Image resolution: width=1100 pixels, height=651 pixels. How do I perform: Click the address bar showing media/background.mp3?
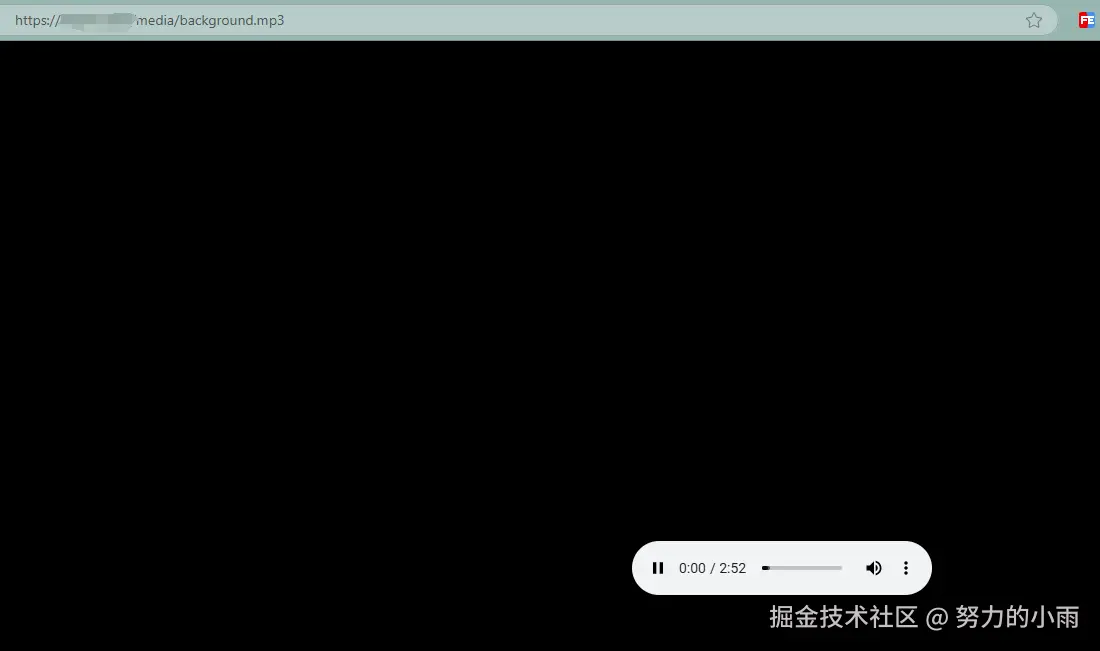pos(528,20)
